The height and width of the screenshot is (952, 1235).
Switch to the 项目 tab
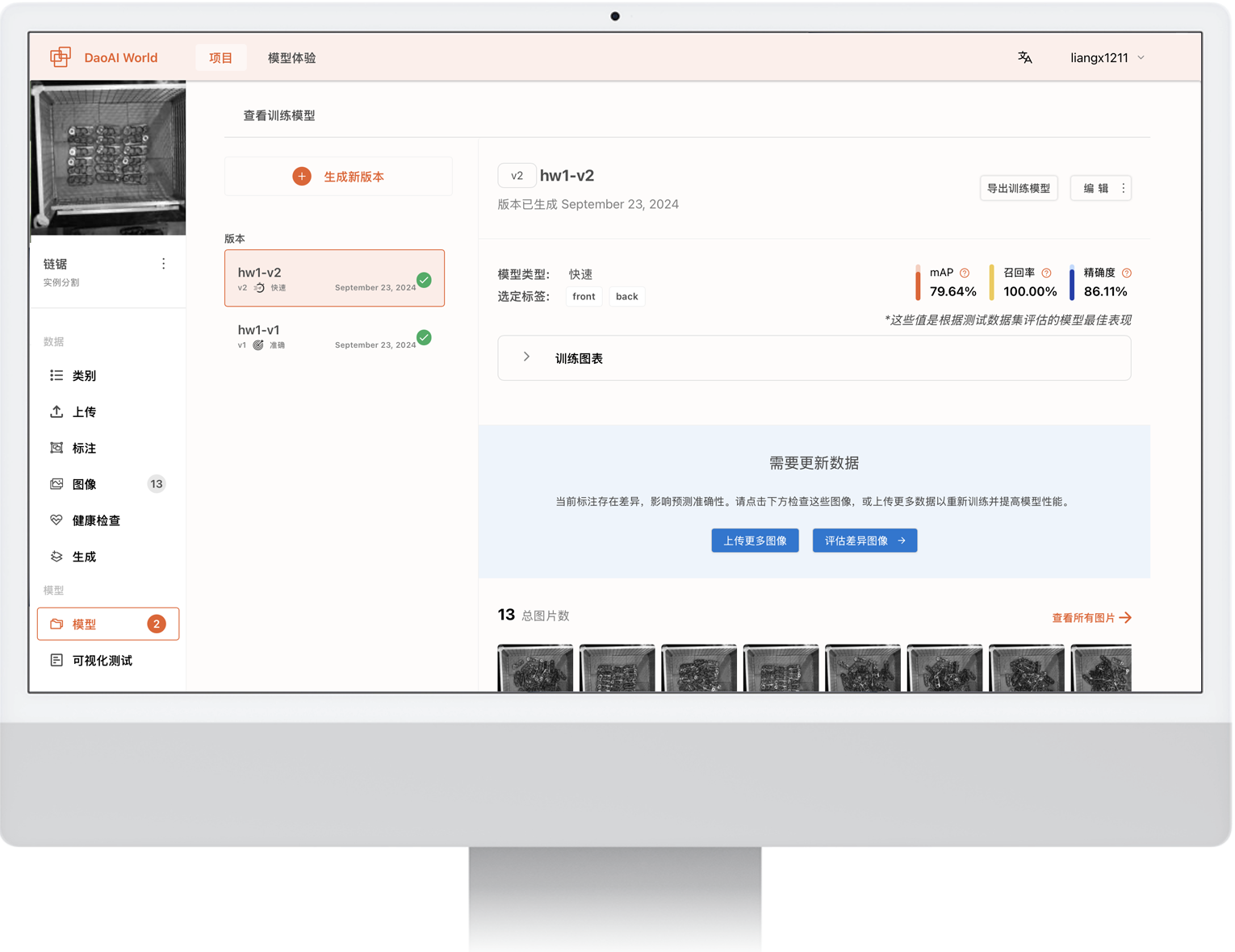pos(220,58)
